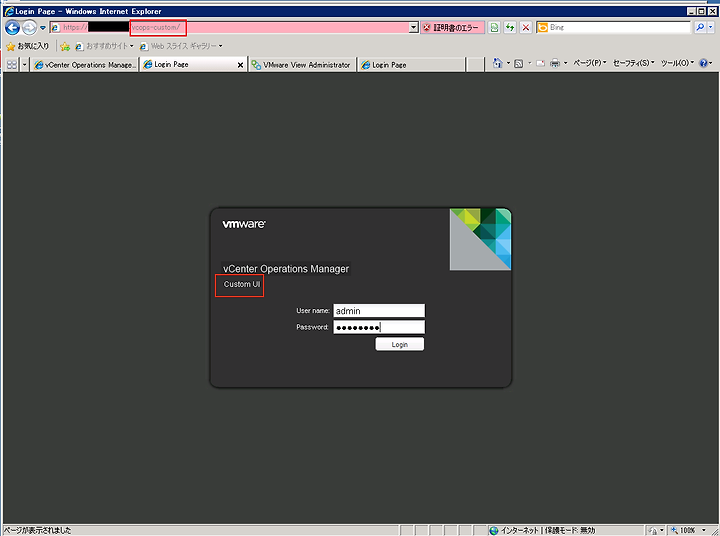The height and width of the screenshot is (536, 720).
Task: Open the search provider dropdown arrow
Action: point(711,28)
